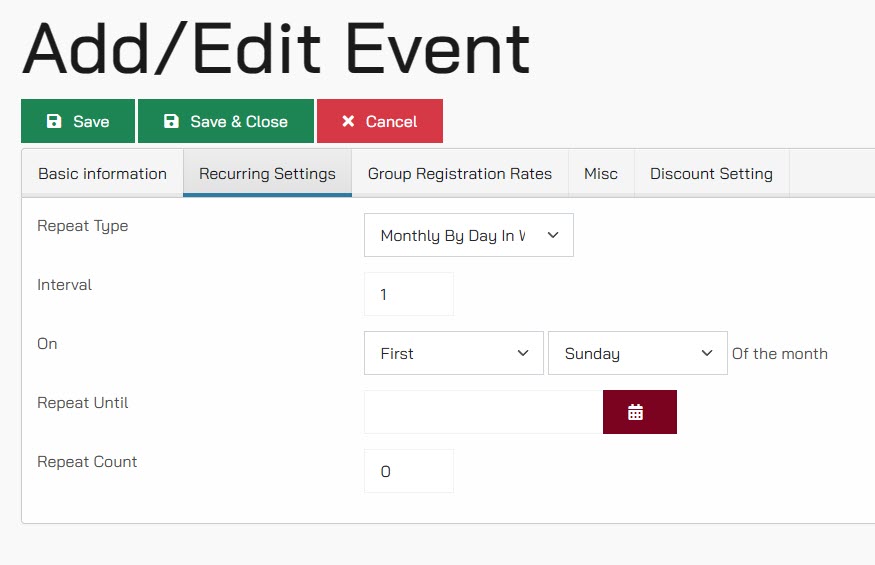The width and height of the screenshot is (875, 565).
Task: Click the X icon on Cancel button
Action: point(348,121)
